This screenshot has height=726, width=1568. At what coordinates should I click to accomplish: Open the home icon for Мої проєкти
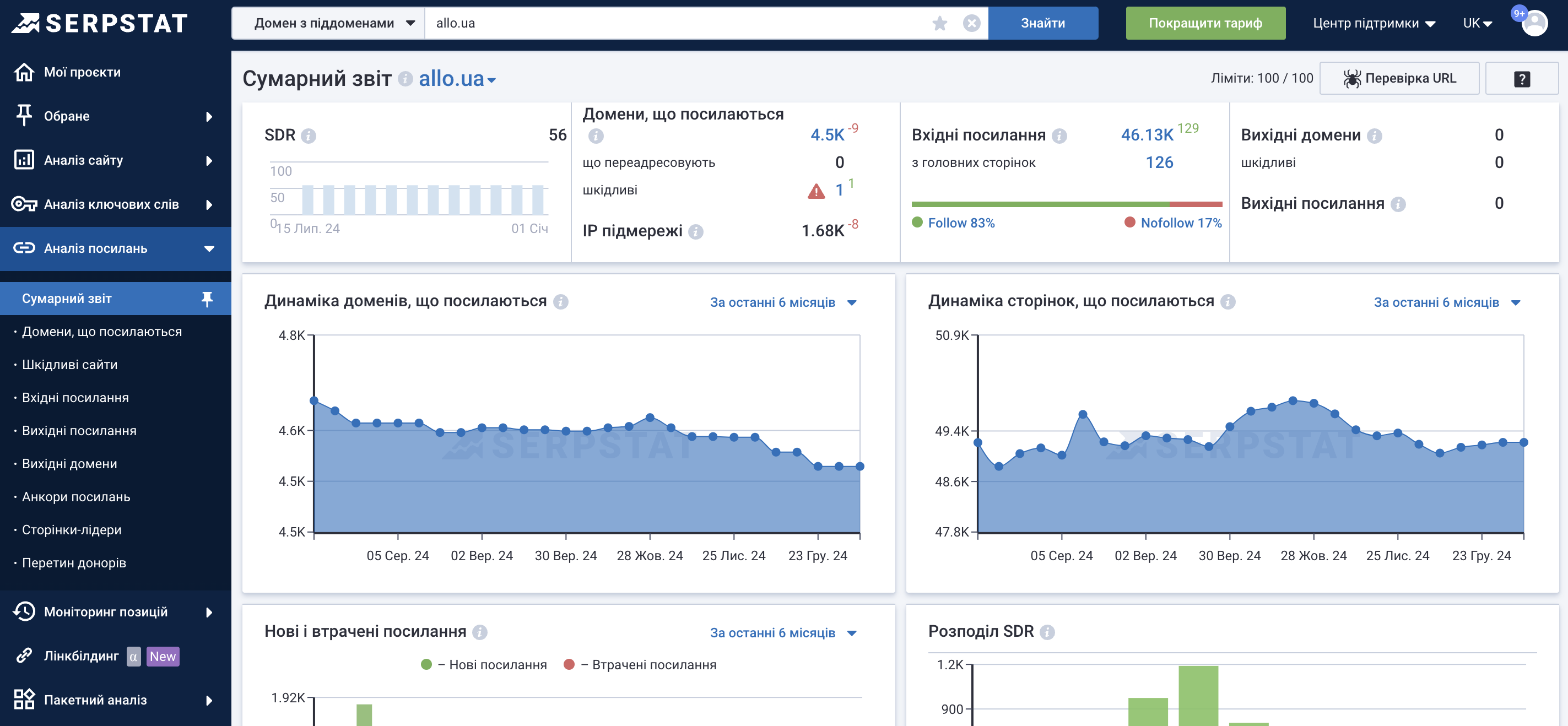[x=24, y=72]
